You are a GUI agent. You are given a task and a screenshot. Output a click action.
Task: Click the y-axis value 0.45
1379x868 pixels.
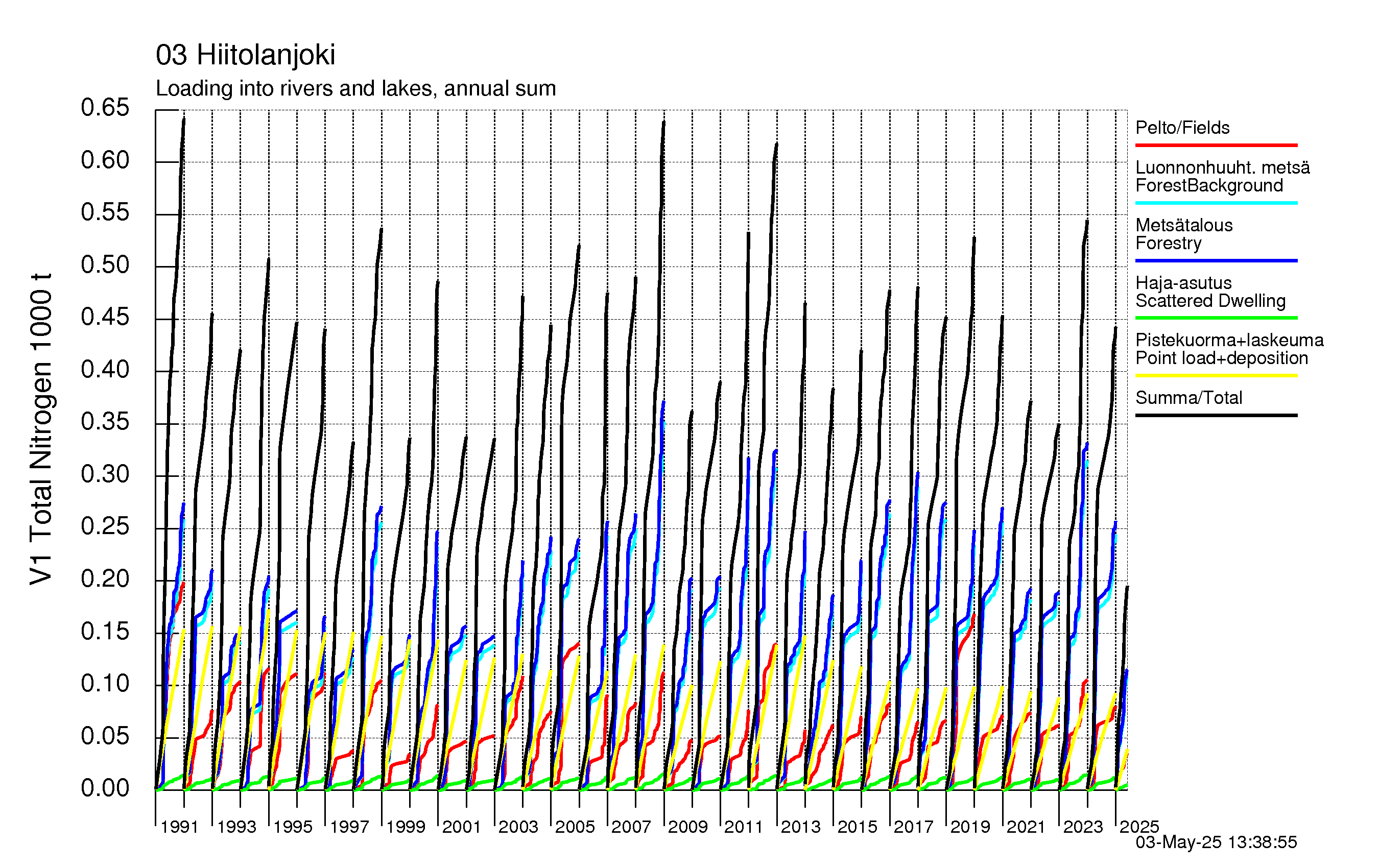[x=105, y=317]
